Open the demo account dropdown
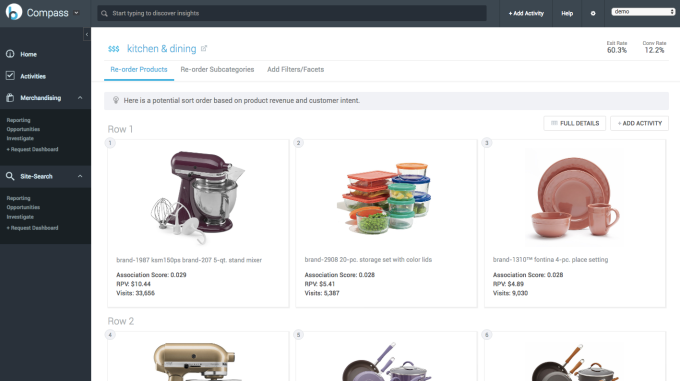Viewport: 680px width, 381px height. [x=643, y=12]
